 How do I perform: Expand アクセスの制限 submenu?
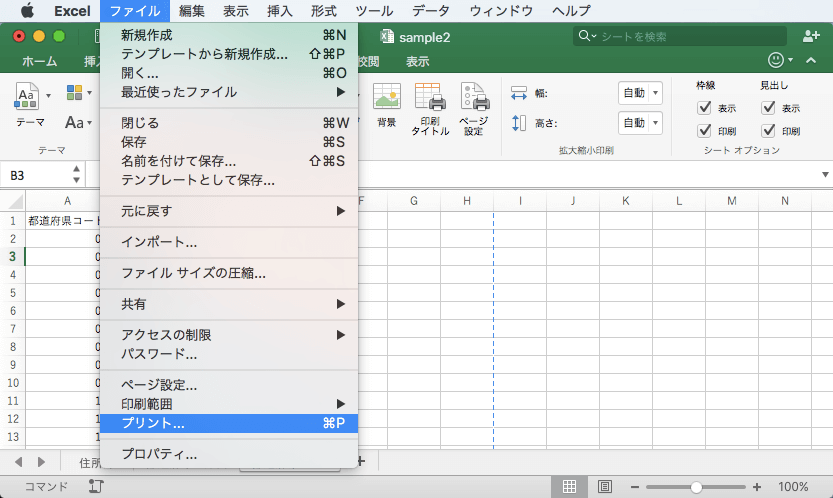pos(229,335)
